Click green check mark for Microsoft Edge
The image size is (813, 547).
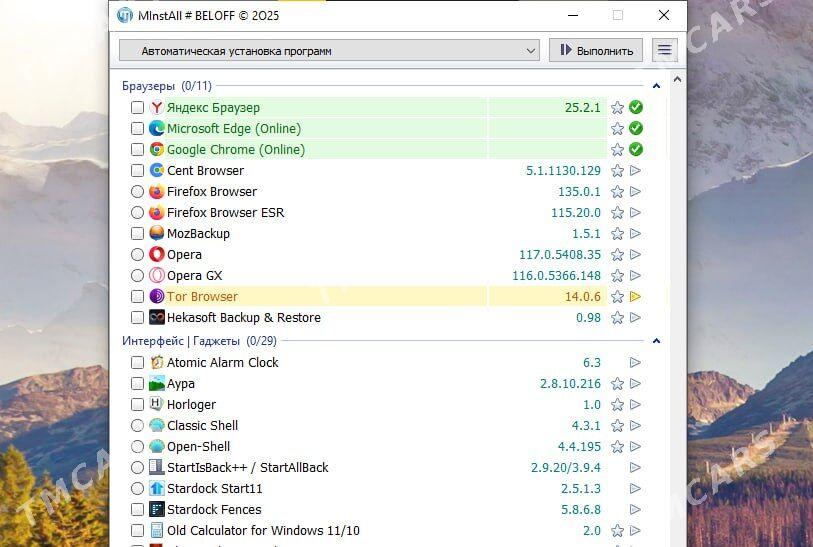[x=636, y=128]
